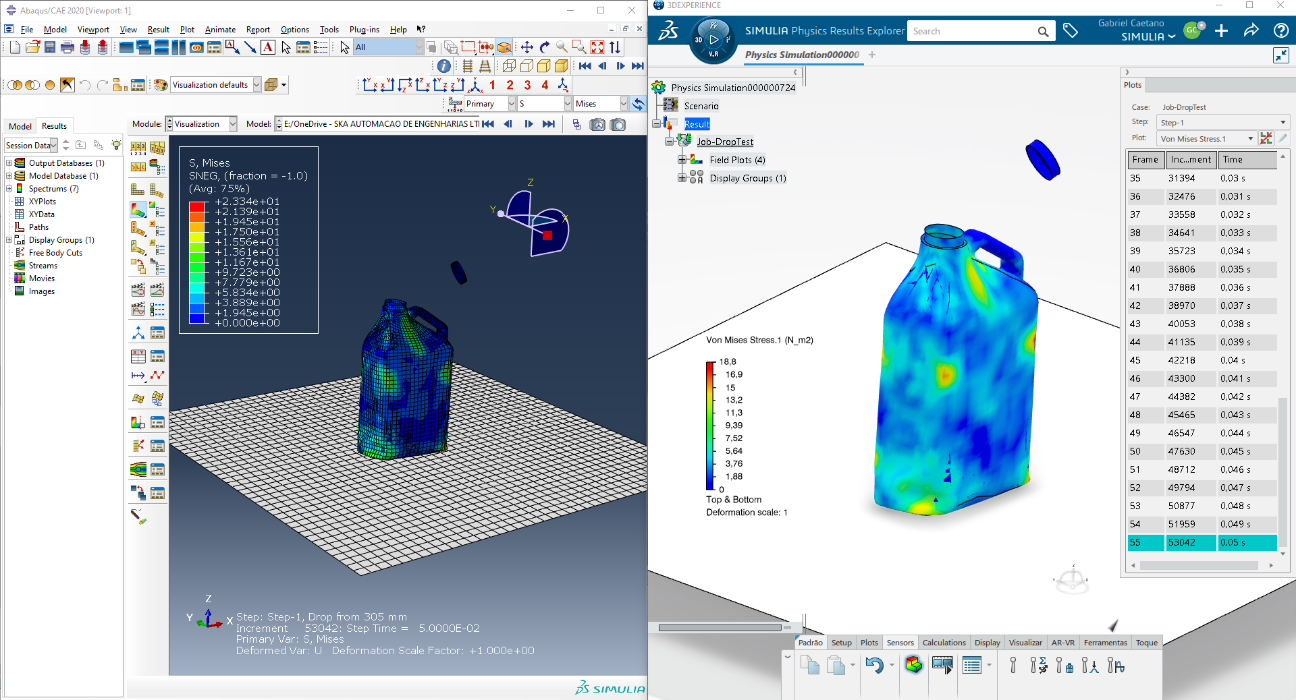Apply saved view 1 in Abaqus views toolbar
The image size is (1296, 700).
click(492, 85)
